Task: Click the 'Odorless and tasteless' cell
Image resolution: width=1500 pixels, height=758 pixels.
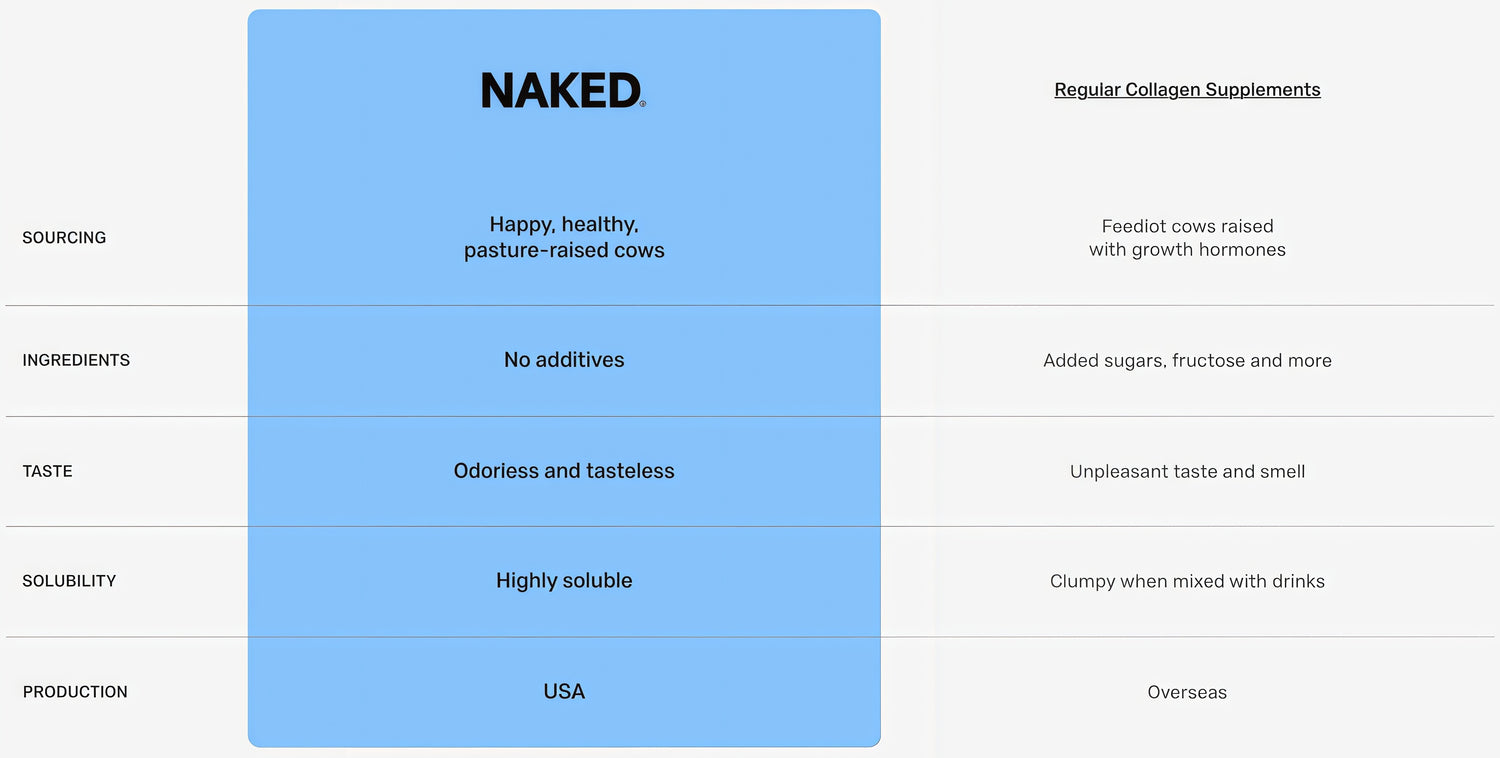Action: tap(564, 471)
